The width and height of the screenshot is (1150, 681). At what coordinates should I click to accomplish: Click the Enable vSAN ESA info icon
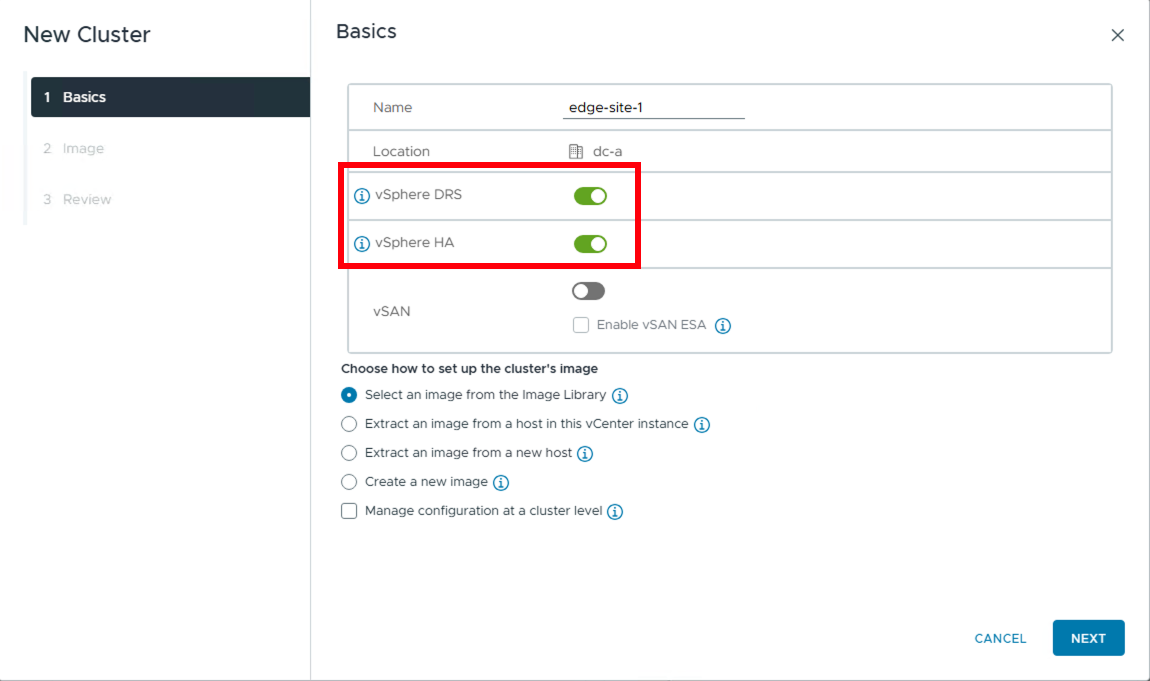pyautogui.click(x=723, y=325)
